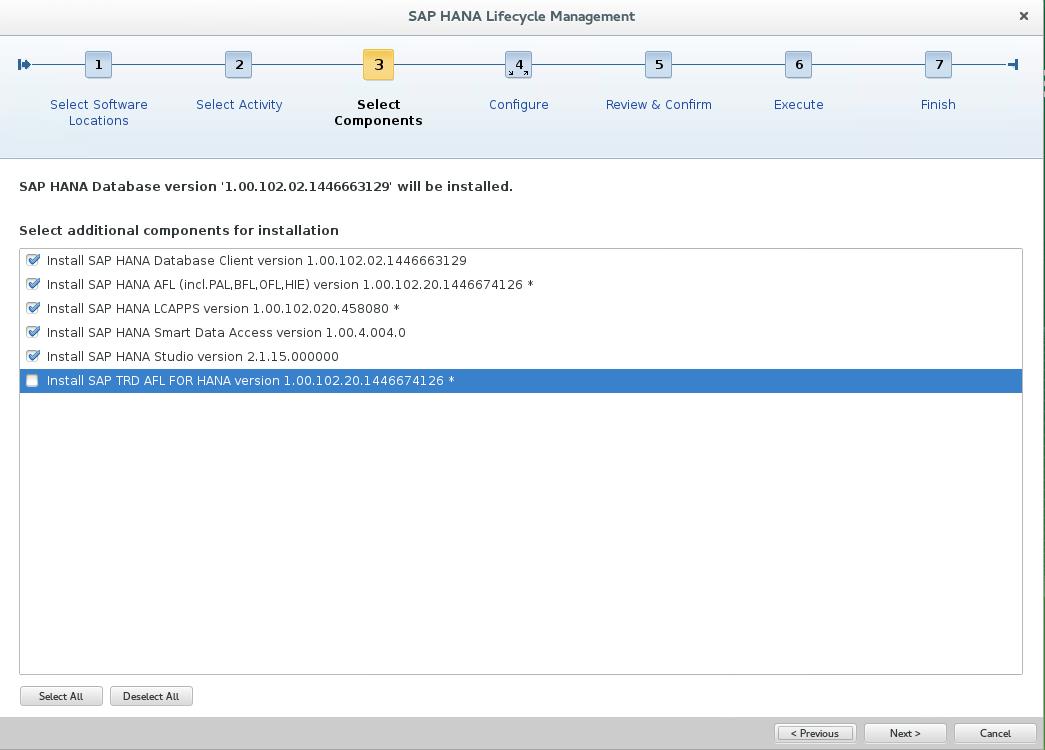
Task: Click step 5 Review & Confirm icon
Action: 658,64
